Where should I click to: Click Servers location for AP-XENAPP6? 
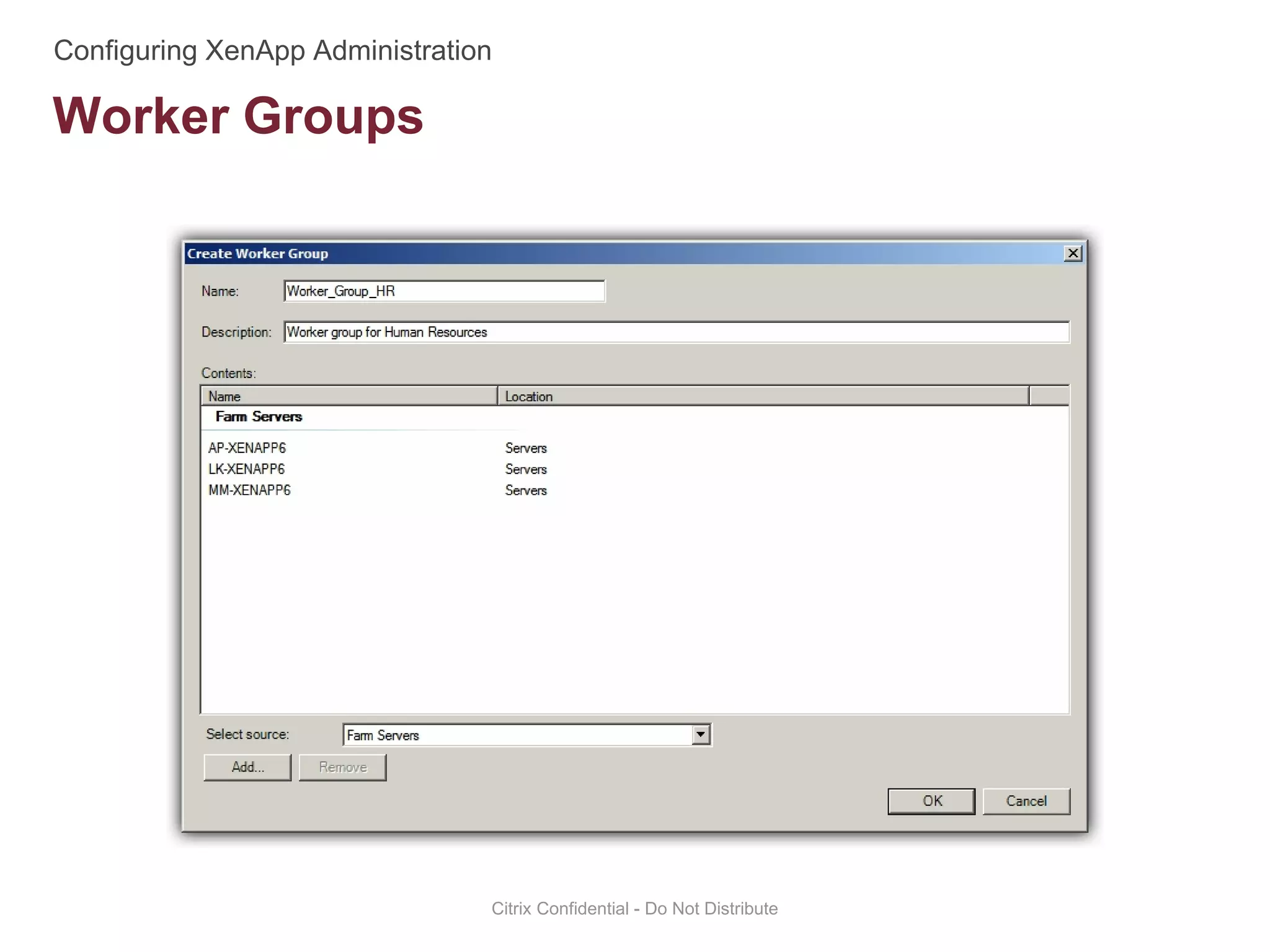tap(526, 448)
